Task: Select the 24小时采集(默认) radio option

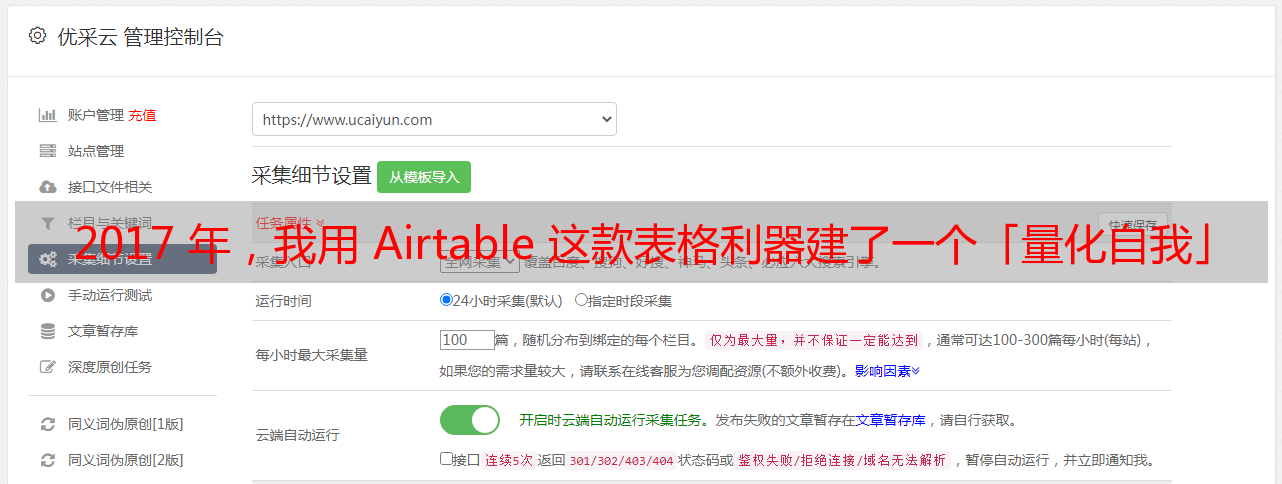Action: (x=446, y=300)
